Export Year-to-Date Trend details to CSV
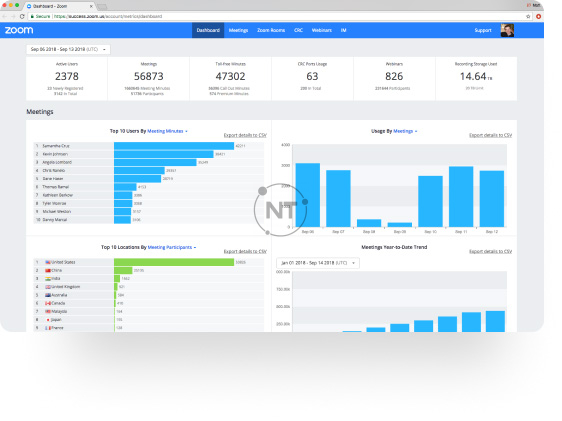This screenshot has height=421, width=562. pyautogui.click(x=490, y=252)
